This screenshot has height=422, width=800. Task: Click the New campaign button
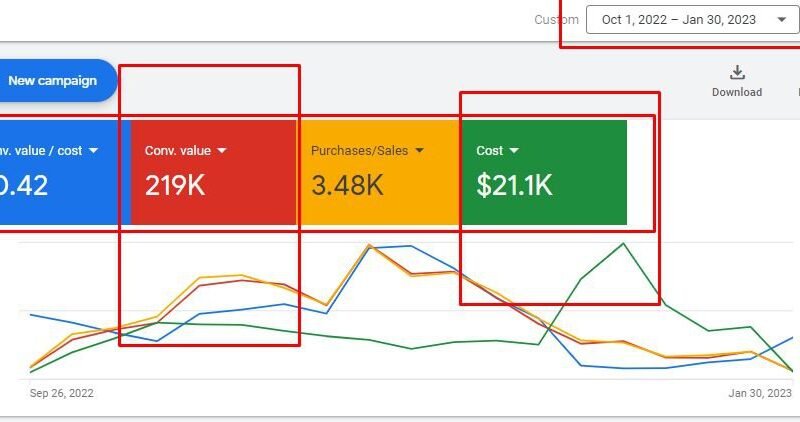tap(52, 80)
